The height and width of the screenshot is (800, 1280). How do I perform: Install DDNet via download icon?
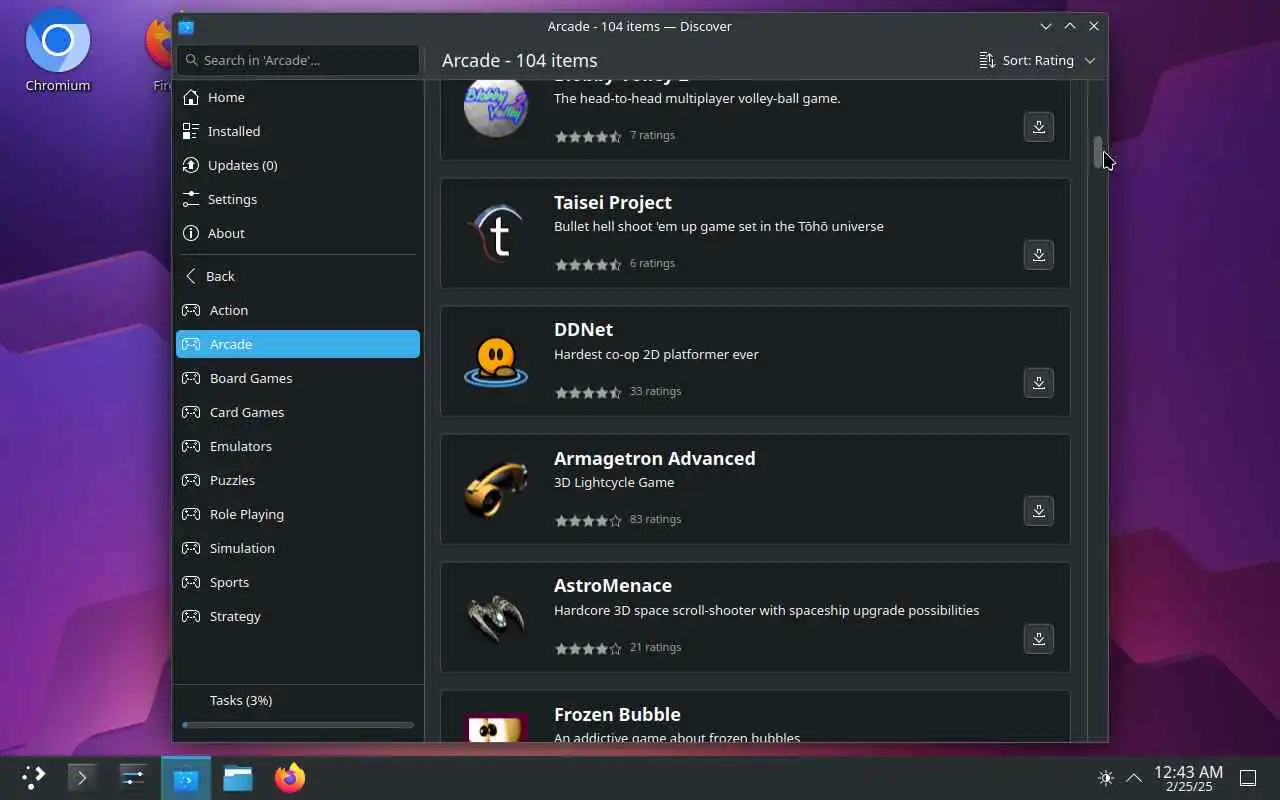1038,383
